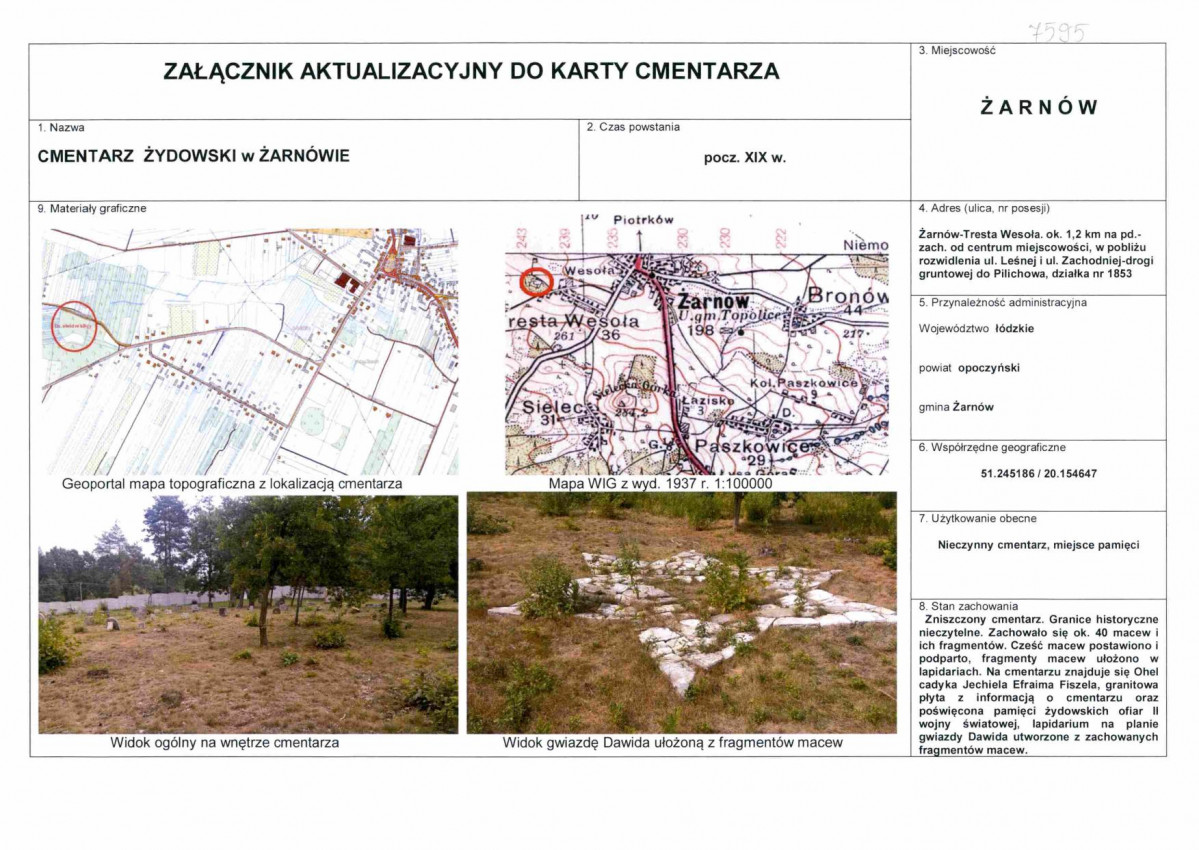Click caption Widok gwiazdę Dawida ułożoną z fragmentów macew
The image size is (1199, 850).
(x=673, y=742)
